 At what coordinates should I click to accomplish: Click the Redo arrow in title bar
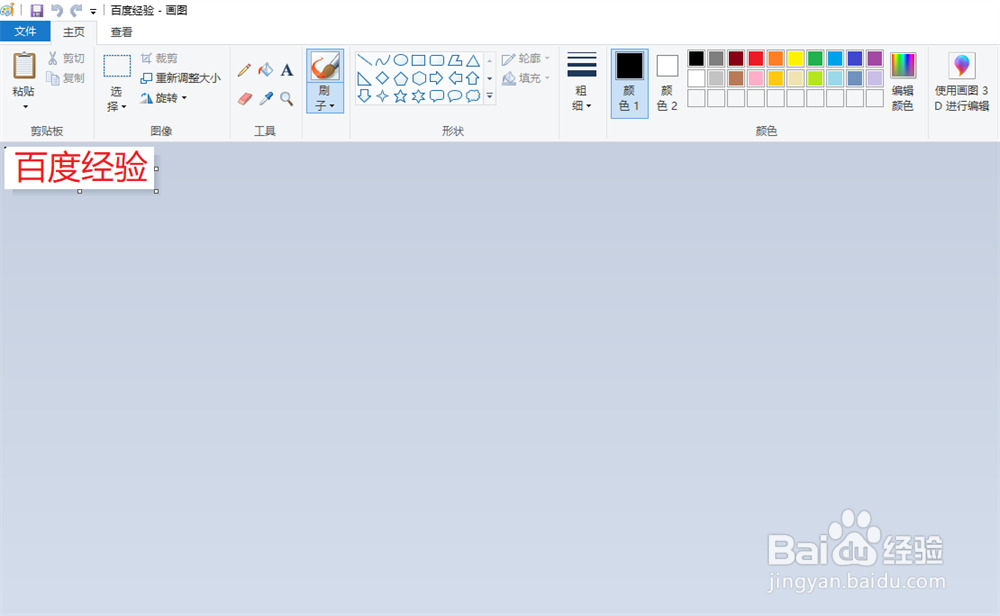[77, 10]
